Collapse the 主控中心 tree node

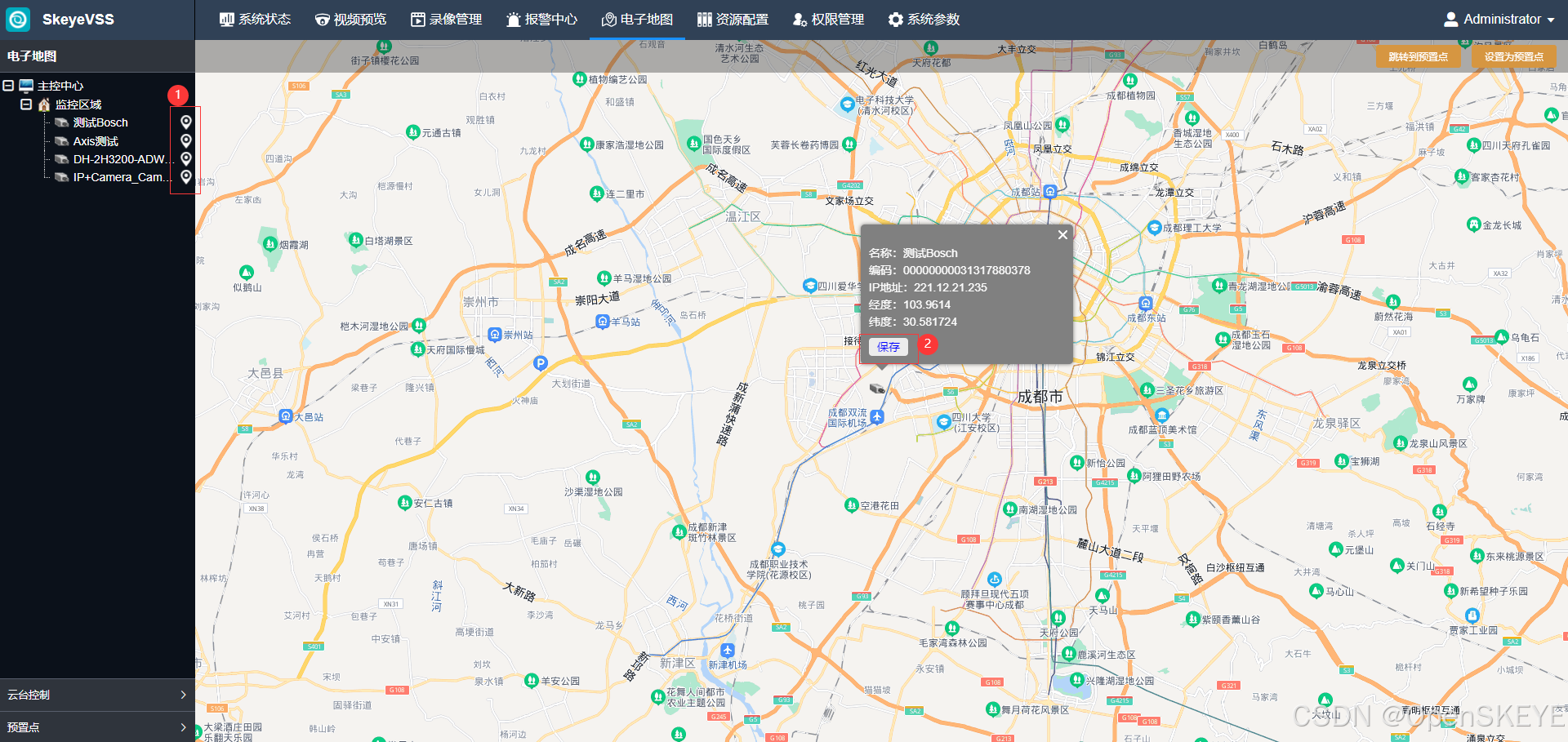(8, 86)
